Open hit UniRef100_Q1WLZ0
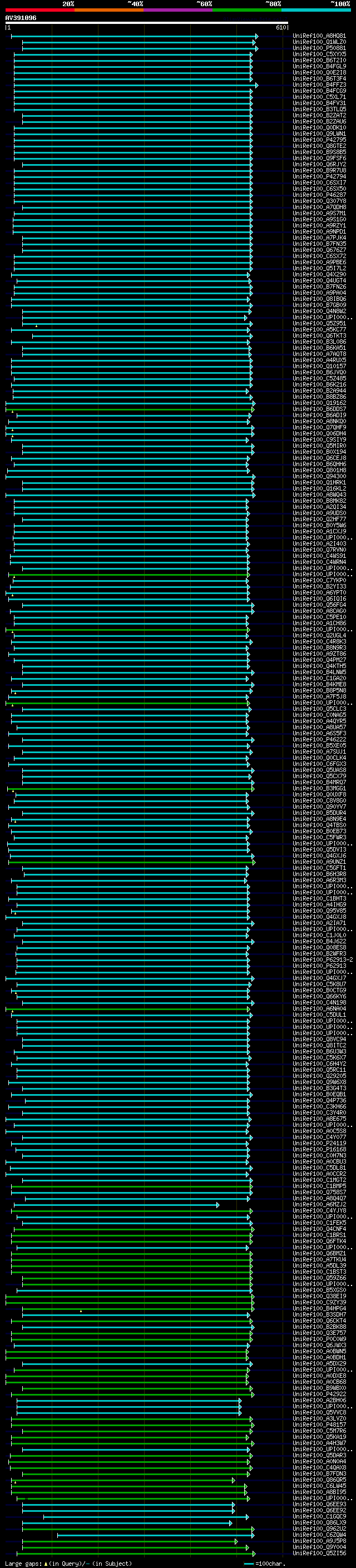Image resolution: width=356 pixels, height=1568 pixels. (x=319, y=42)
